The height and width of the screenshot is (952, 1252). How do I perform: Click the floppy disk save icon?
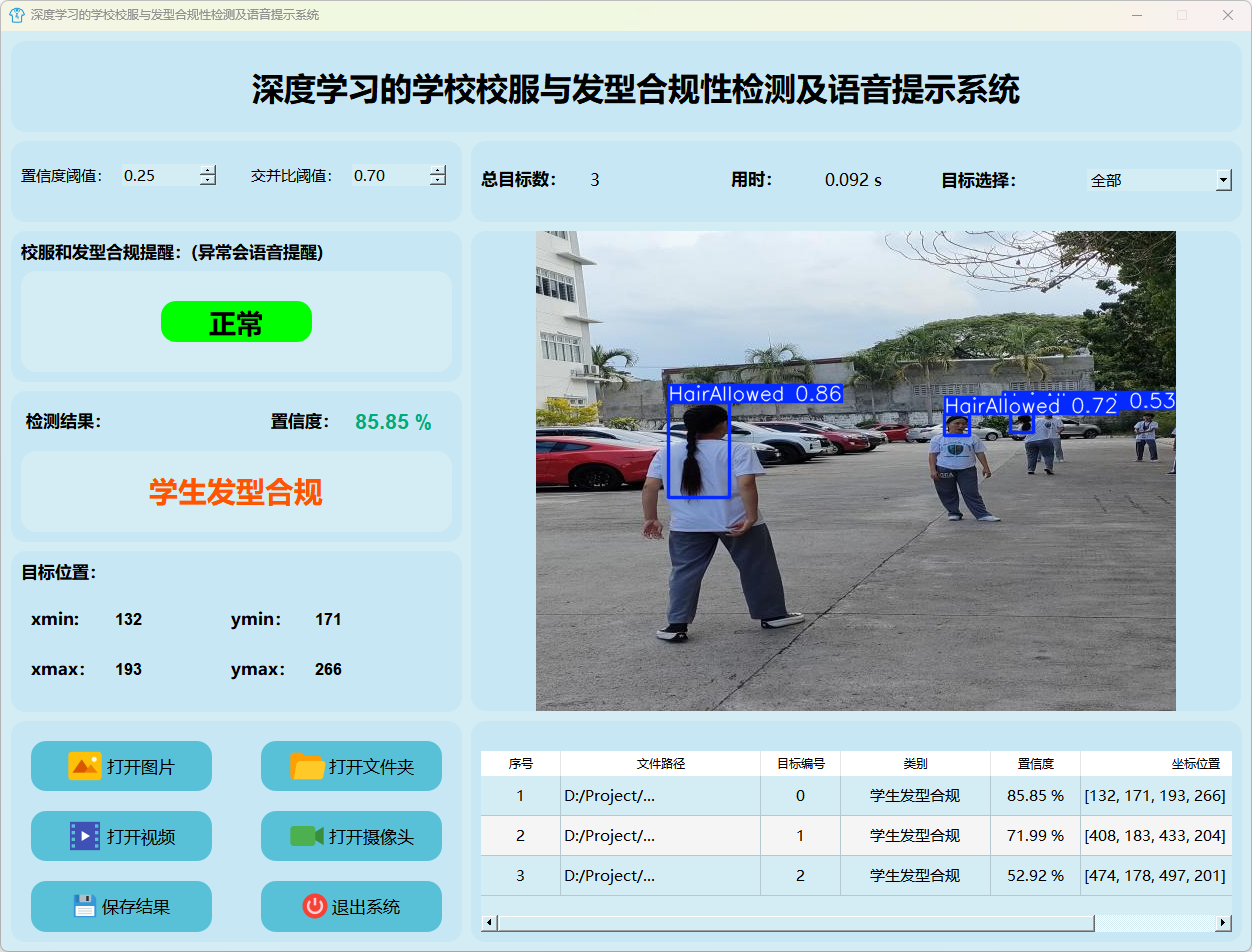pos(85,906)
